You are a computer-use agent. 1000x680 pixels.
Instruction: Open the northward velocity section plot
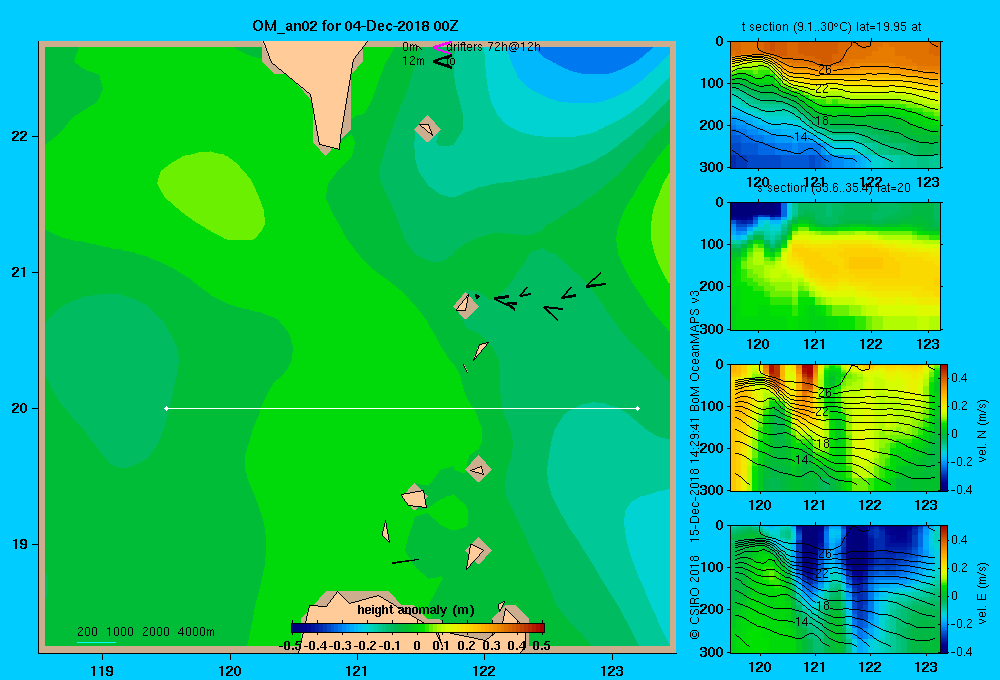(835, 427)
